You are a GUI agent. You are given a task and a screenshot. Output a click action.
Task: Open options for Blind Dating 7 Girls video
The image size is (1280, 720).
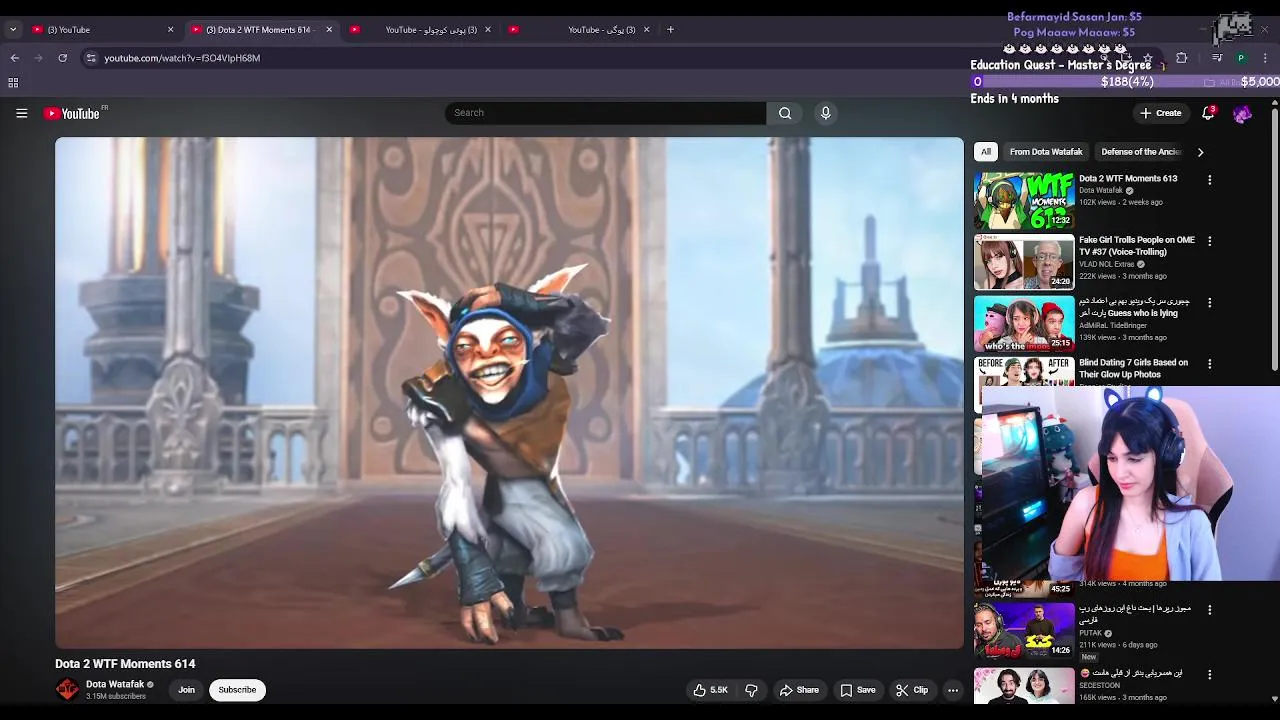coord(1209,364)
